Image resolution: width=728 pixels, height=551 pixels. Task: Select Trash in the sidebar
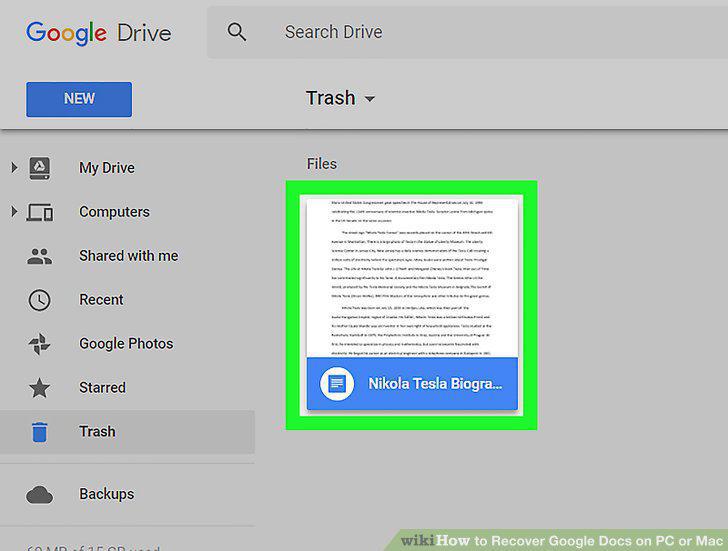(x=127, y=432)
